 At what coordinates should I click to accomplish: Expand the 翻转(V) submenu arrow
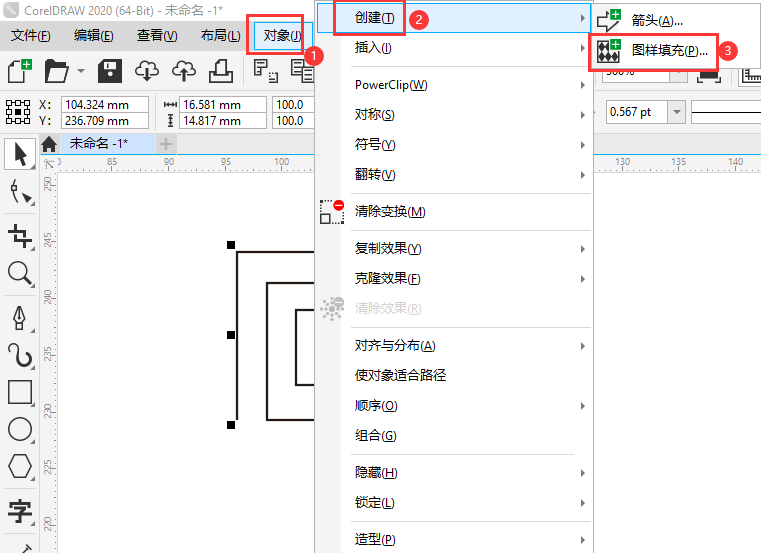[582, 175]
